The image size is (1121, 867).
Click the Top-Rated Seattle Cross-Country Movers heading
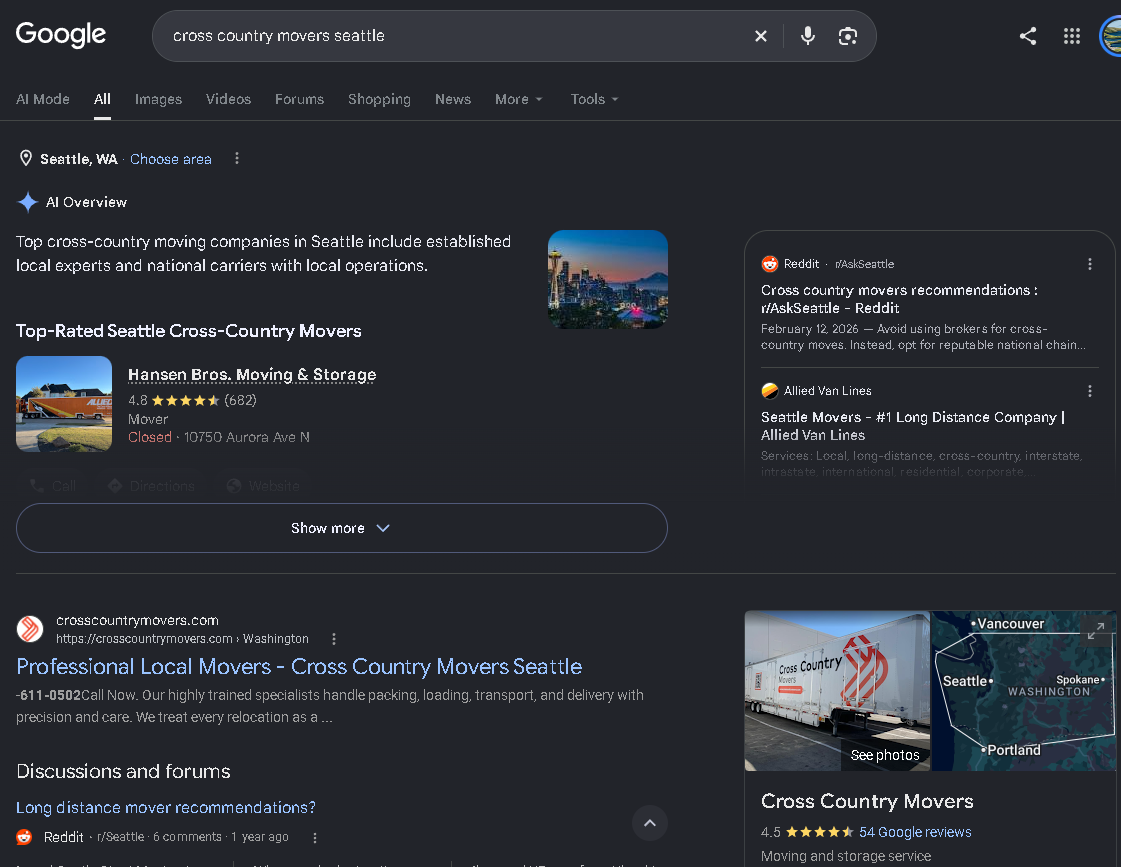(x=189, y=331)
